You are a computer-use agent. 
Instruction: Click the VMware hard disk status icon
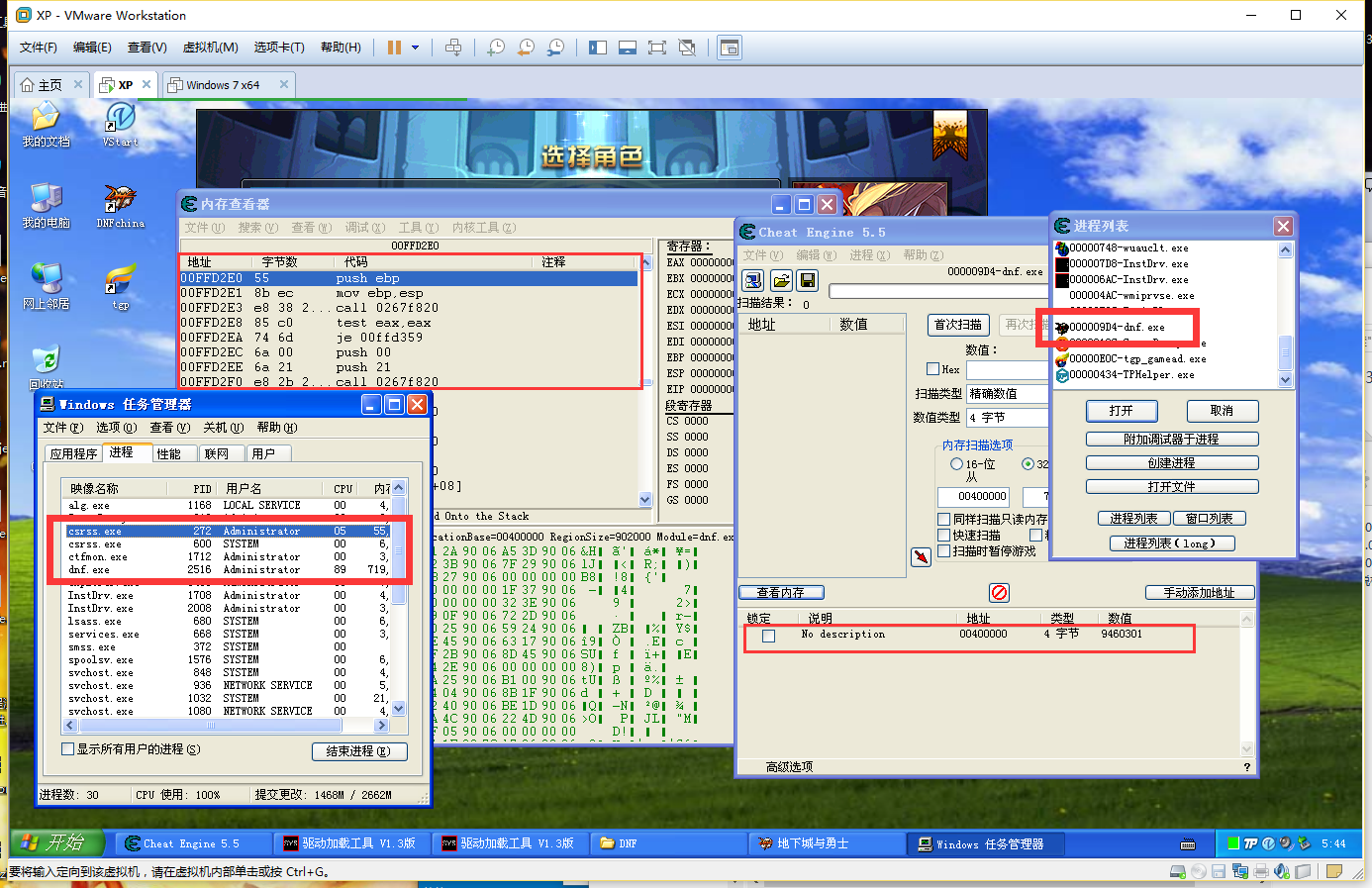(1177, 871)
